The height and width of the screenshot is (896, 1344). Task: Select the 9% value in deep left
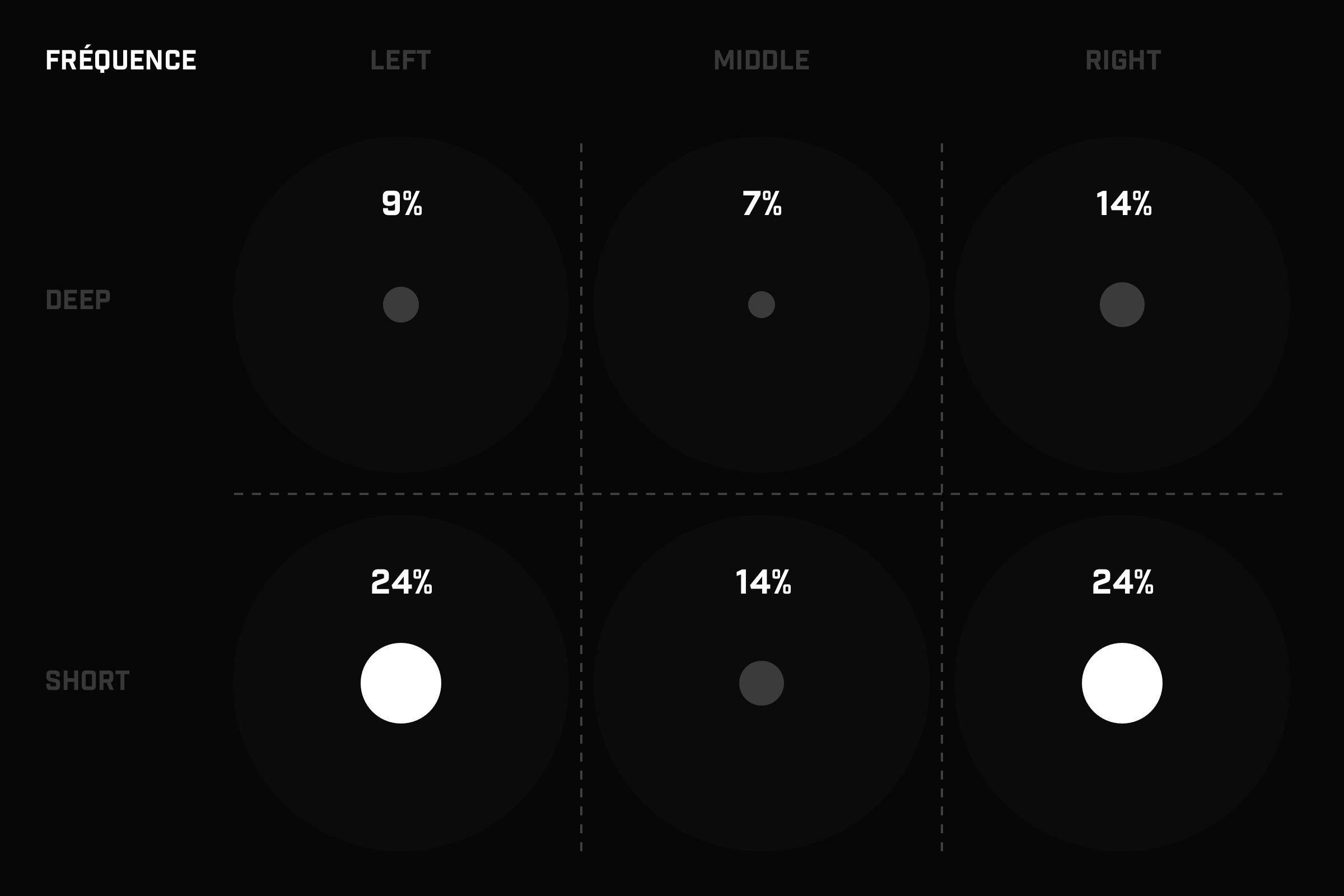tap(402, 203)
